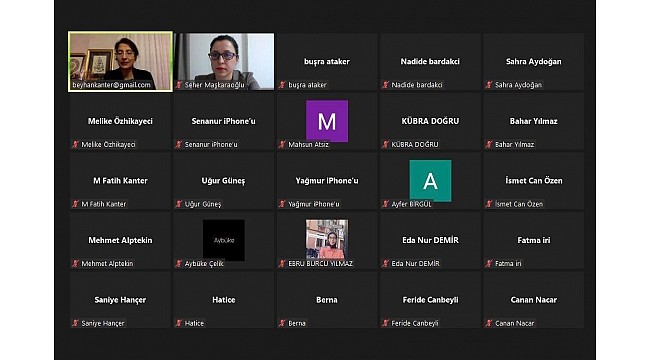Click the muted mic icon for İsmet Can Özen
Screen dimensions: 650x360
point(489,204)
